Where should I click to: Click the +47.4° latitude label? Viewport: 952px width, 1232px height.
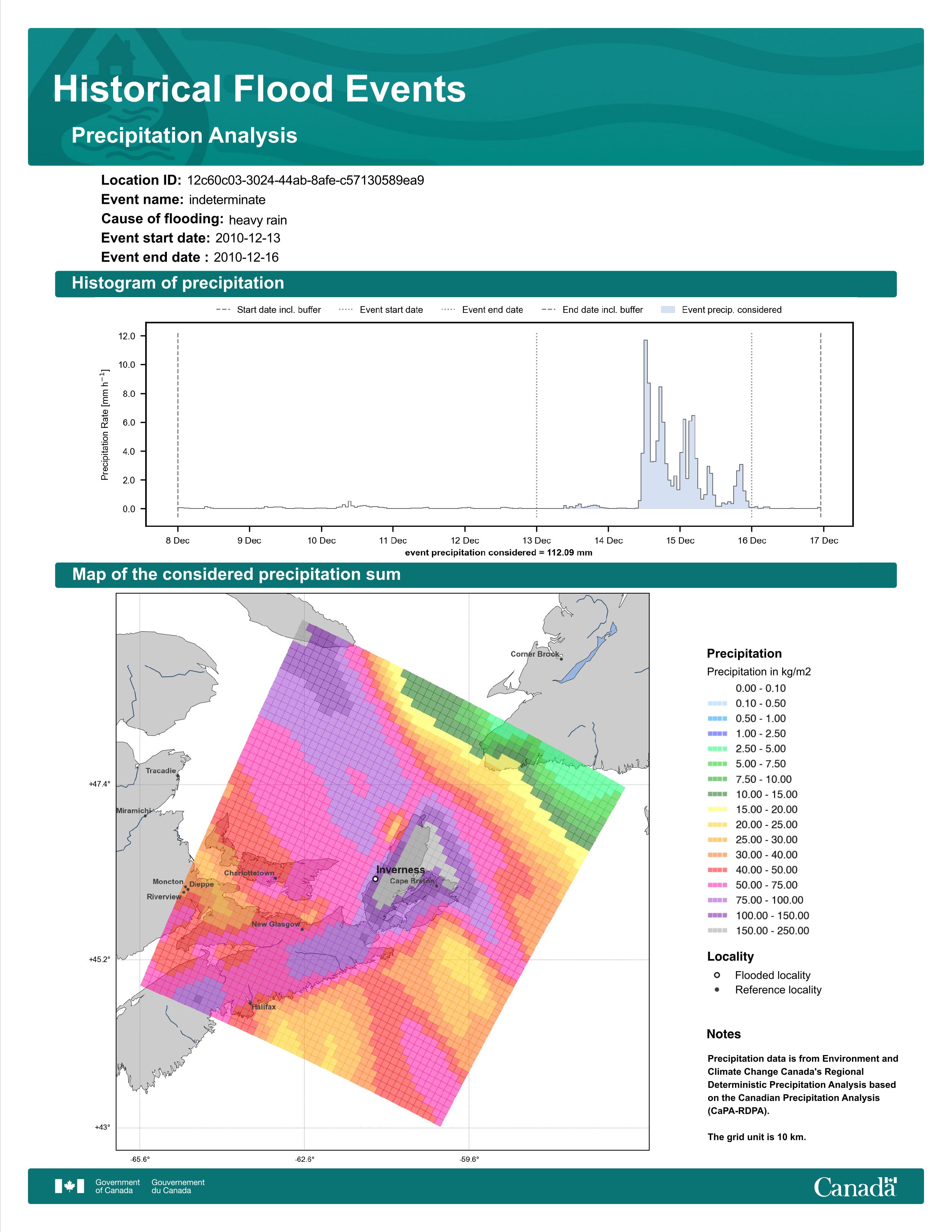100,784
